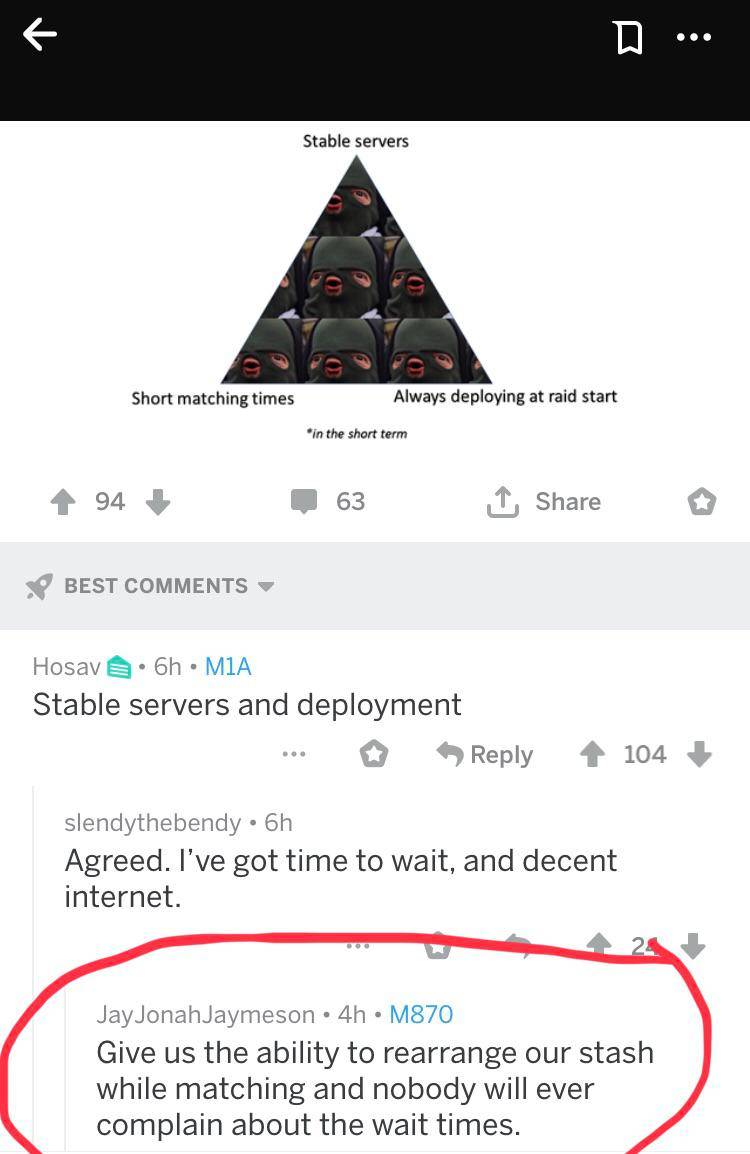Screen dimensions: 750x1154
Task: Upvote the post showing 94 points
Action: click(x=63, y=502)
